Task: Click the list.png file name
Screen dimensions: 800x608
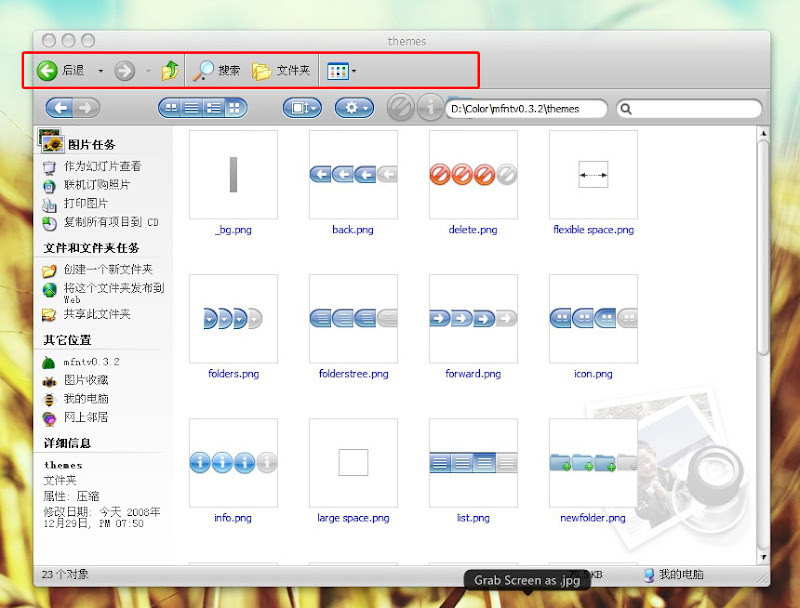Action: (473, 518)
